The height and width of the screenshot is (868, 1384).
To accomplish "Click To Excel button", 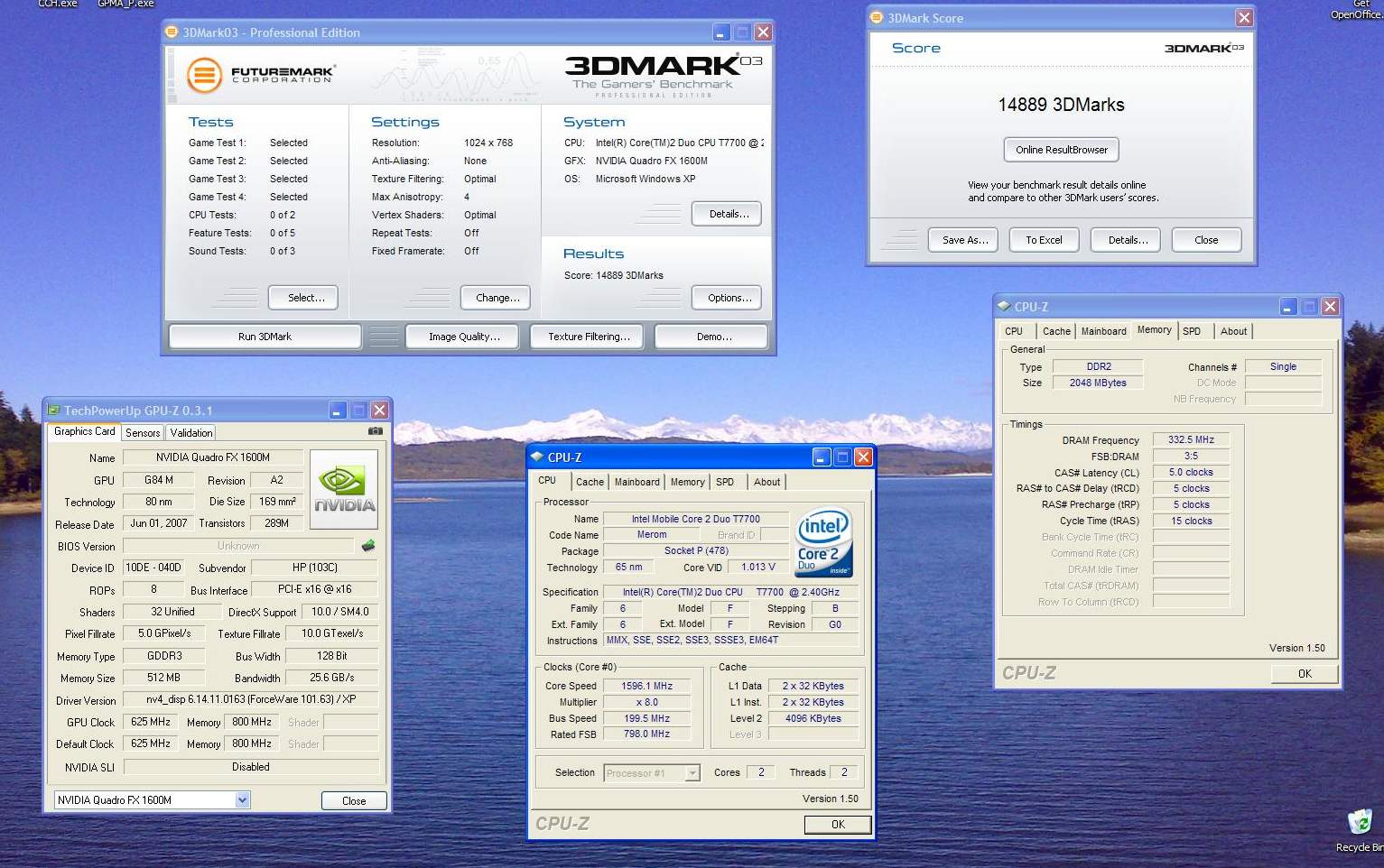I will click(1044, 240).
